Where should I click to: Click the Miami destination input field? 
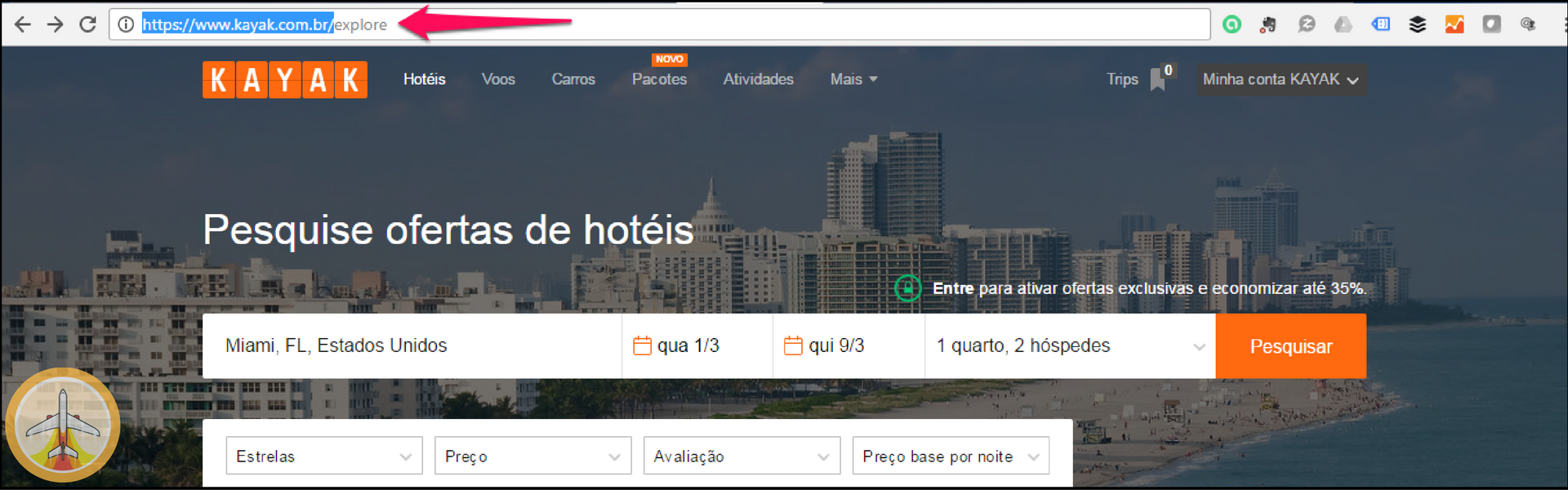click(x=412, y=345)
